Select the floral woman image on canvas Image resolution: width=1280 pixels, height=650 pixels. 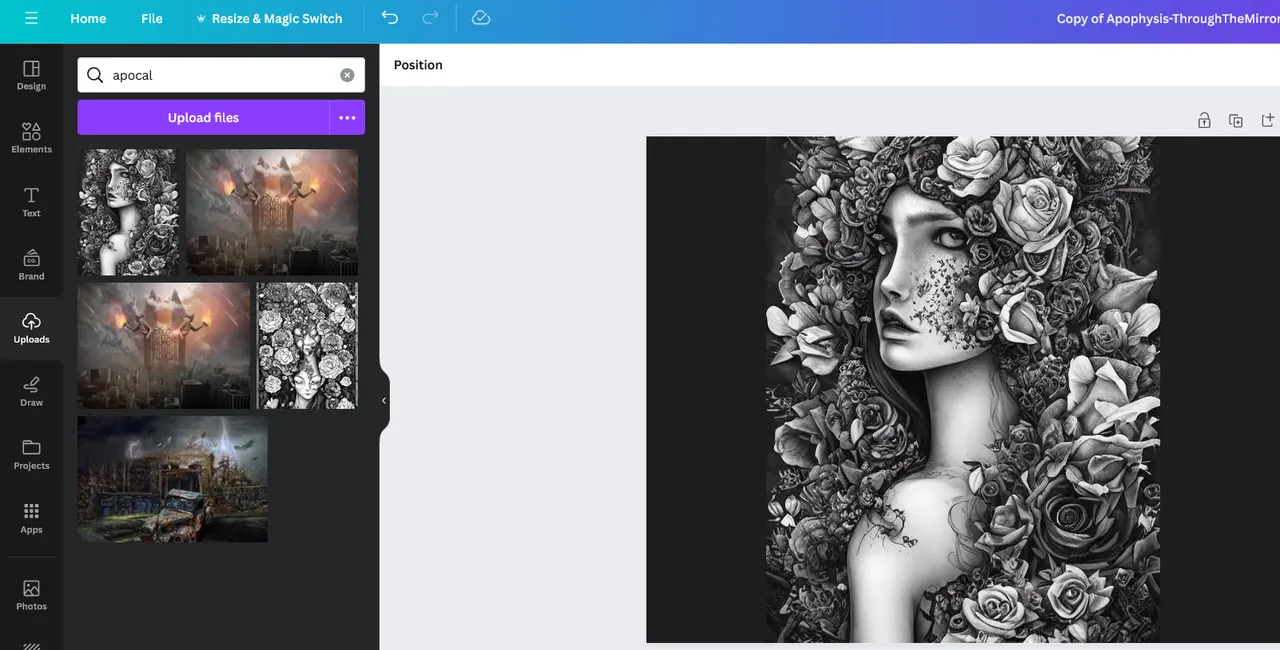[963, 389]
